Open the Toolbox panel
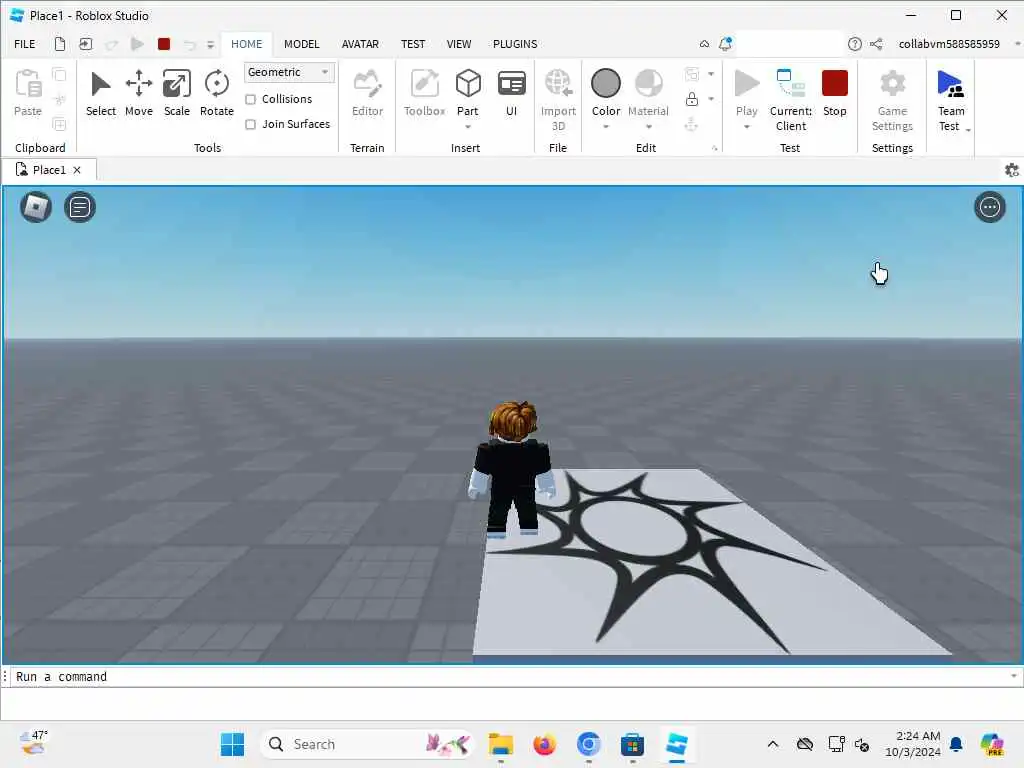 click(424, 93)
